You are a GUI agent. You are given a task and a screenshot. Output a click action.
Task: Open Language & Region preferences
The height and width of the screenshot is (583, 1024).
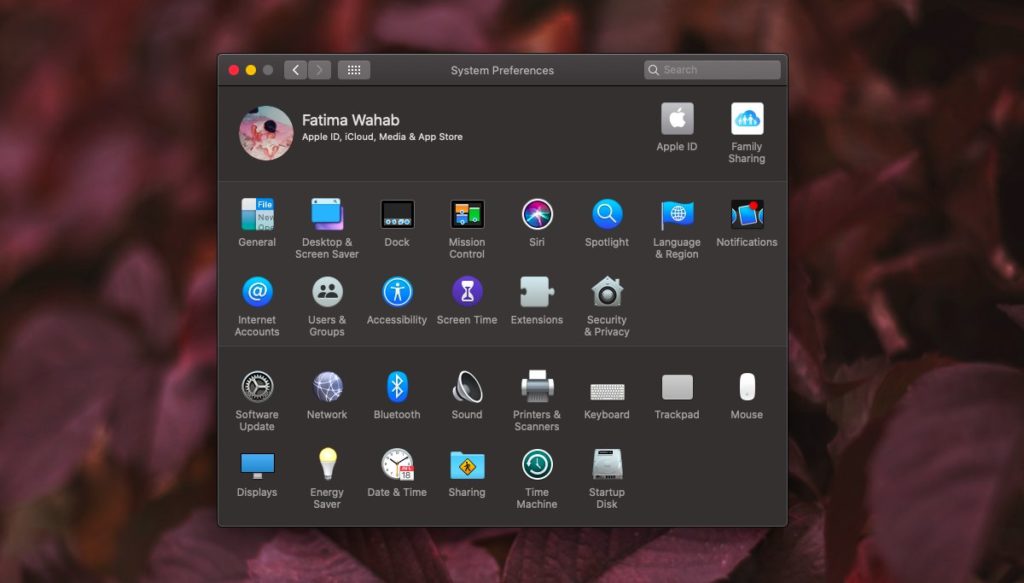(677, 216)
